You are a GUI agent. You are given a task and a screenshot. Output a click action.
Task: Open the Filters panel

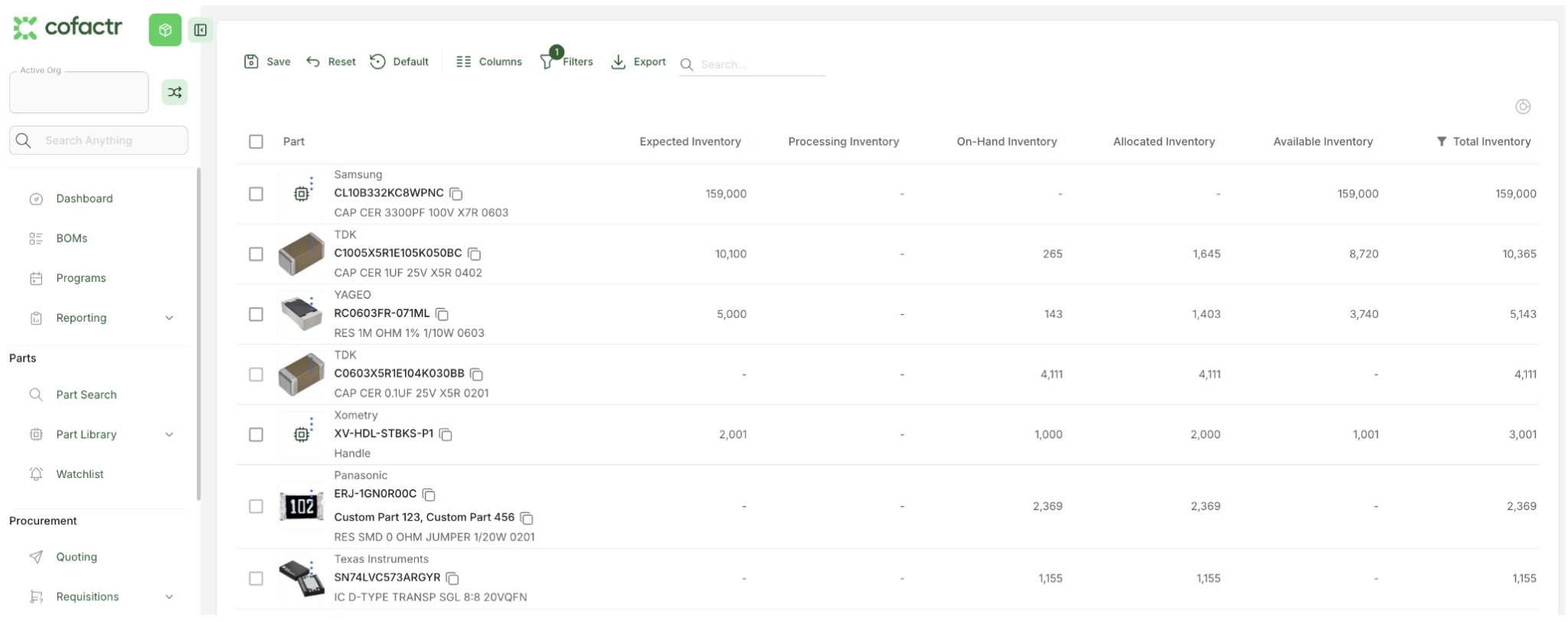point(567,61)
